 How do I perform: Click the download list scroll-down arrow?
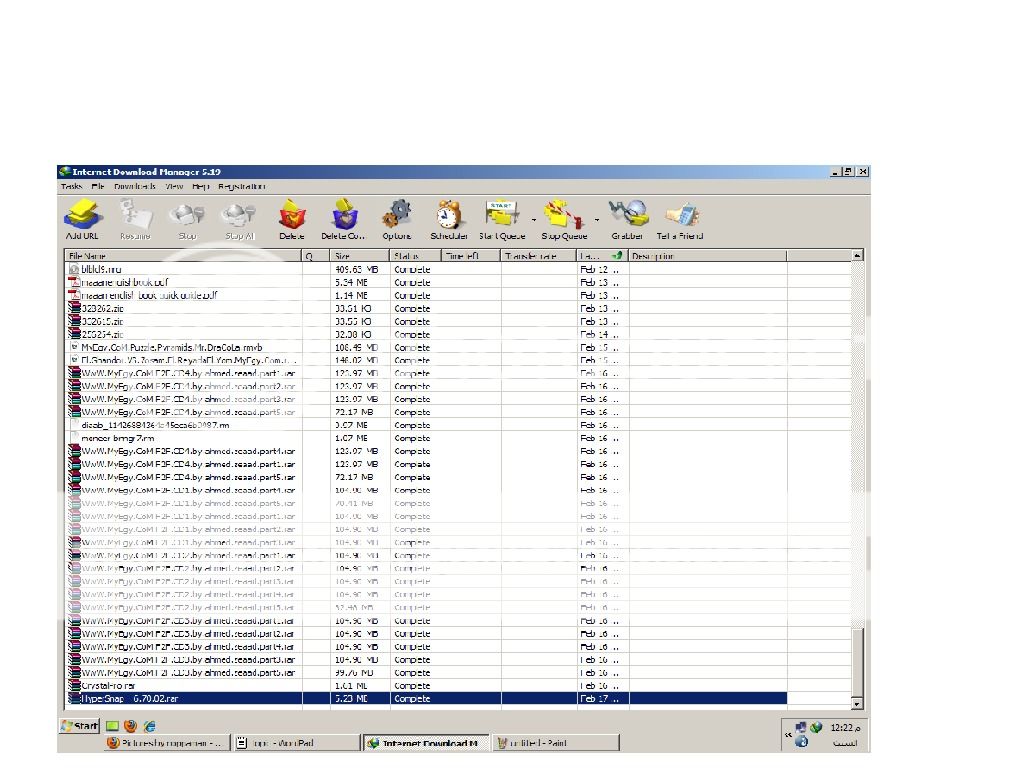coord(857,704)
